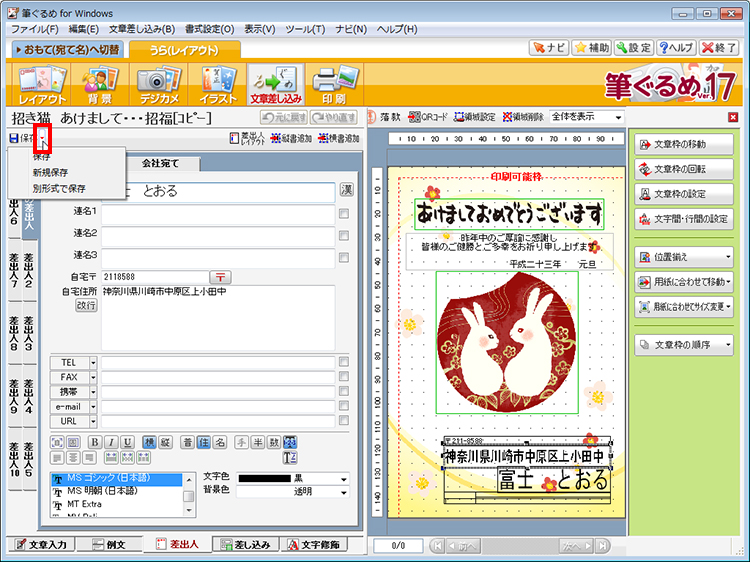750x562 pixels.
Task: Open the レイアウト layout section
Action: click(41, 85)
